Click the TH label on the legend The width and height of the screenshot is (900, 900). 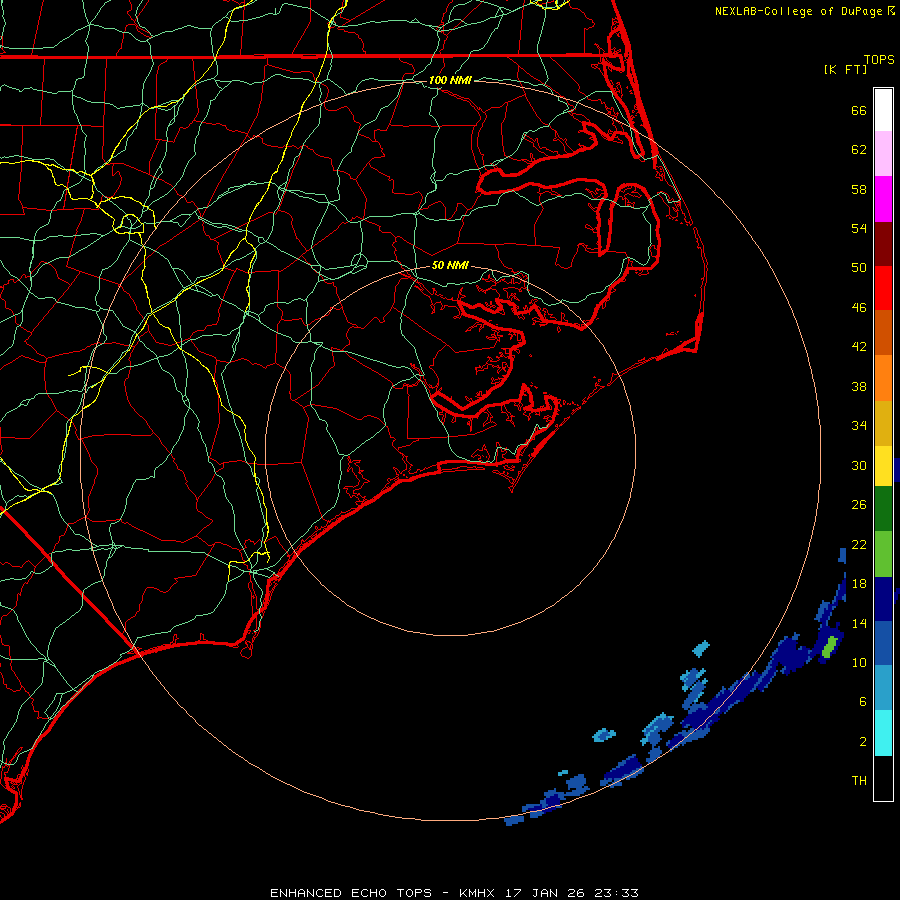pos(859,781)
